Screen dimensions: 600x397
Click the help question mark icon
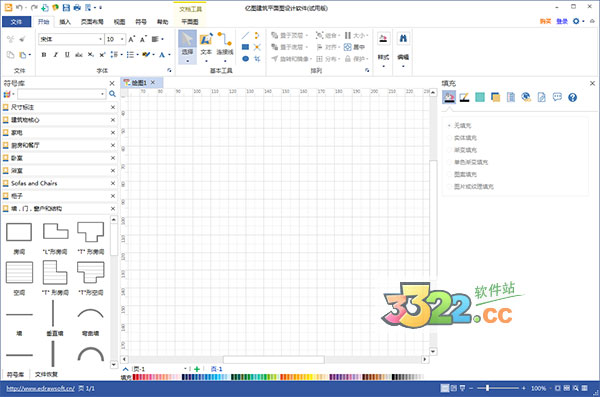tap(572, 98)
